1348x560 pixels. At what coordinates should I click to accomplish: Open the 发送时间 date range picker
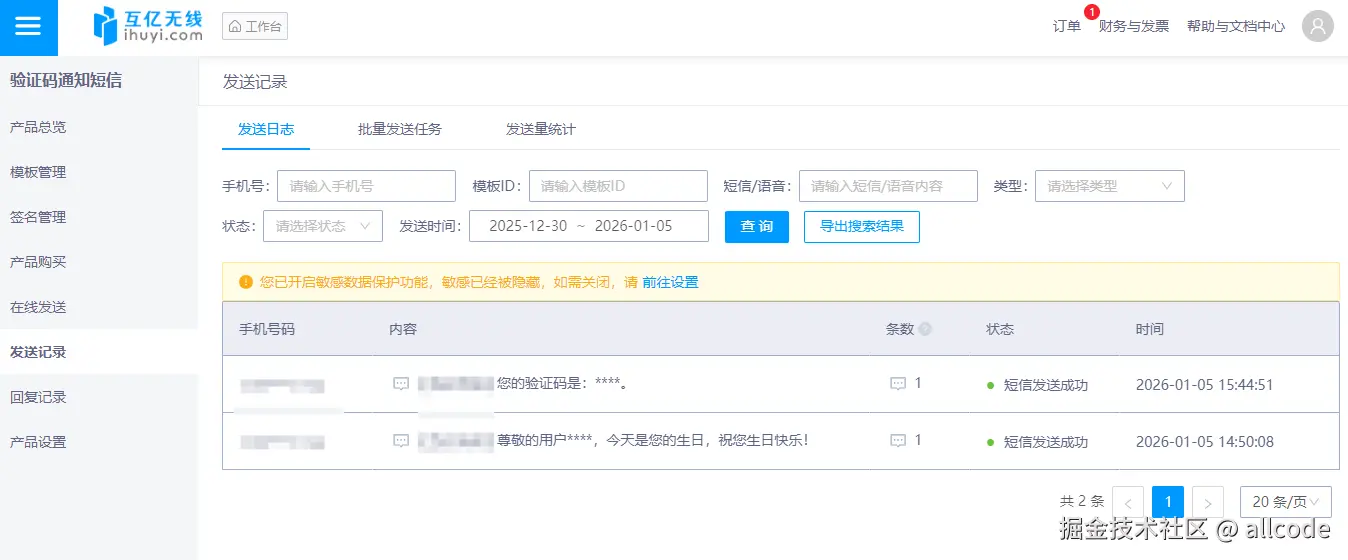tap(589, 226)
